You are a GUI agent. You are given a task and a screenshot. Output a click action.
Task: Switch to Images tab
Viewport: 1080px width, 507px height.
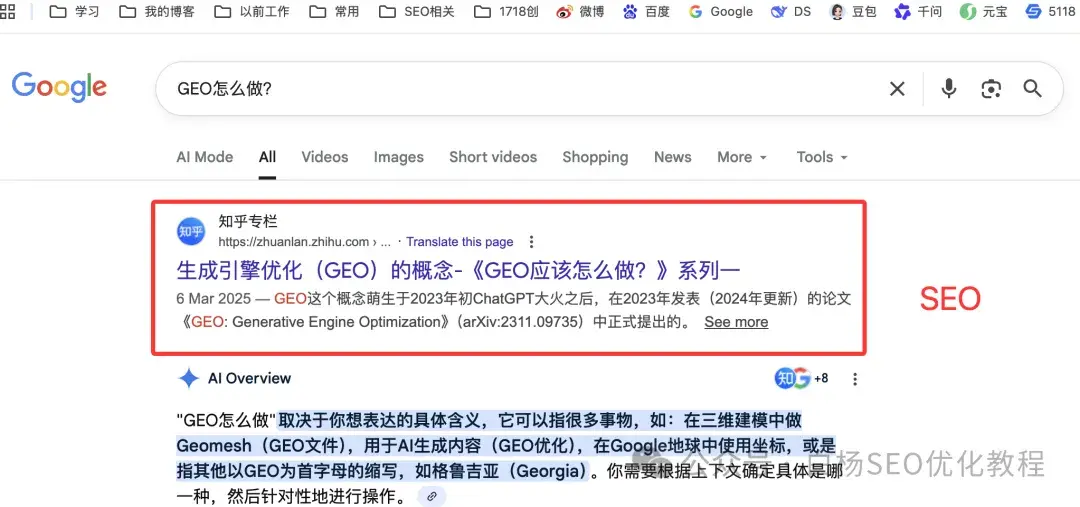pos(399,157)
